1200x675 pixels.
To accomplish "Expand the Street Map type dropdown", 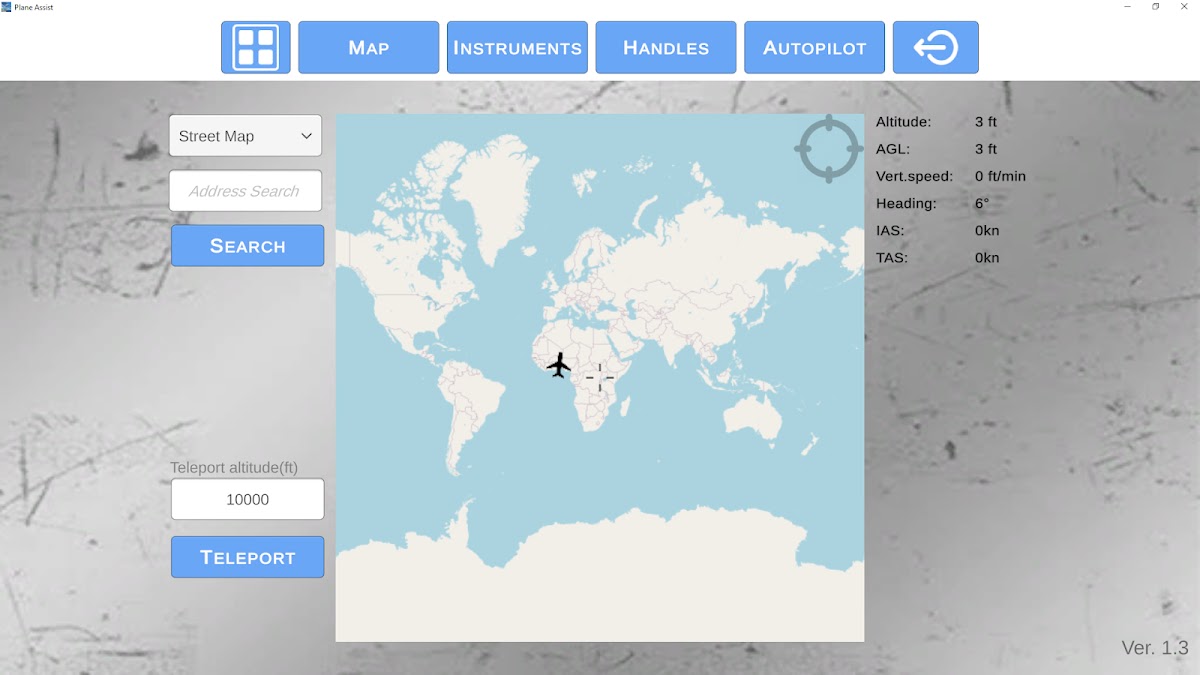I will [x=245, y=136].
